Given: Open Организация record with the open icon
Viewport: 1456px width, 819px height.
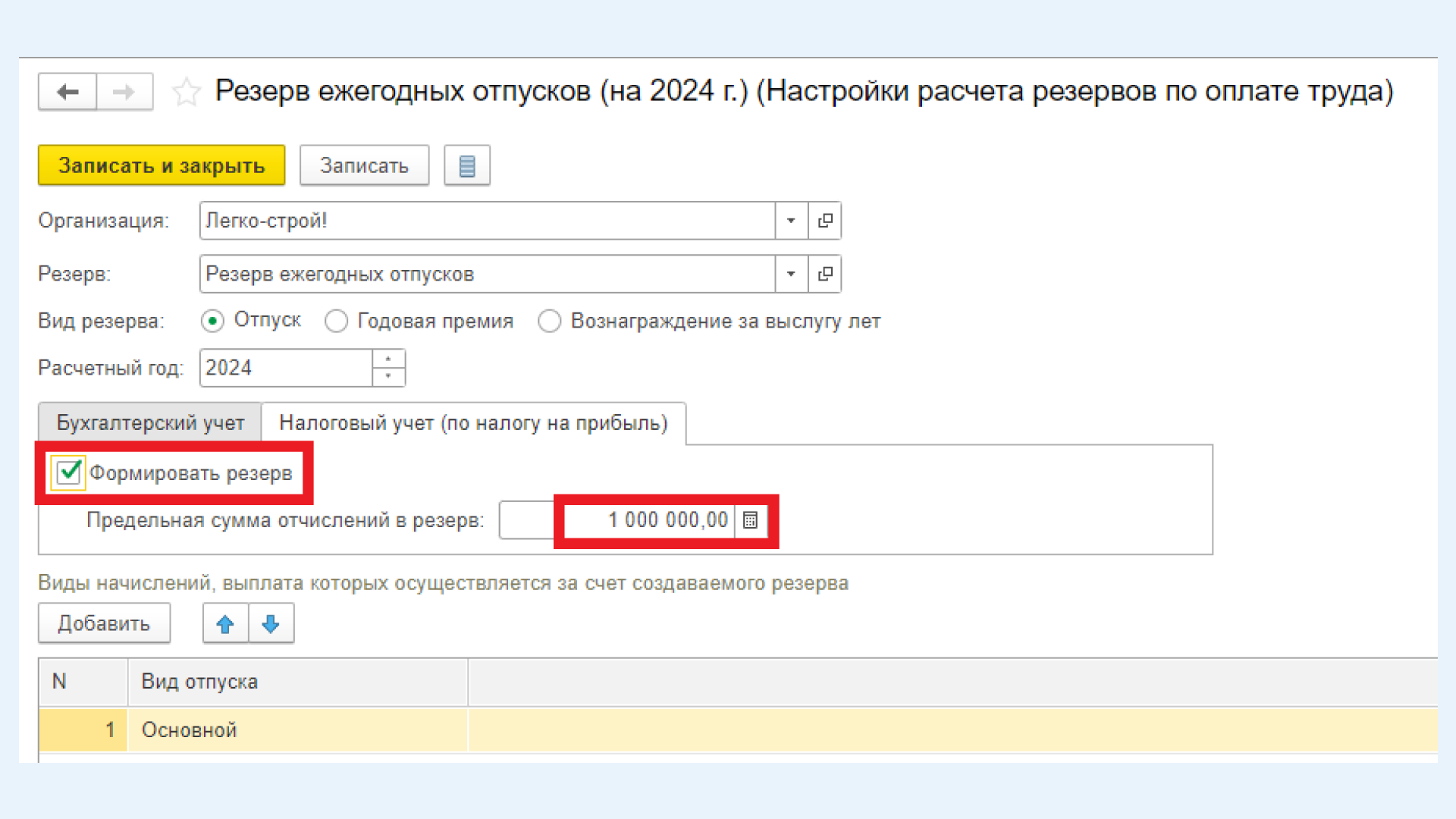Looking at the screenshot, I should point(825,221).
